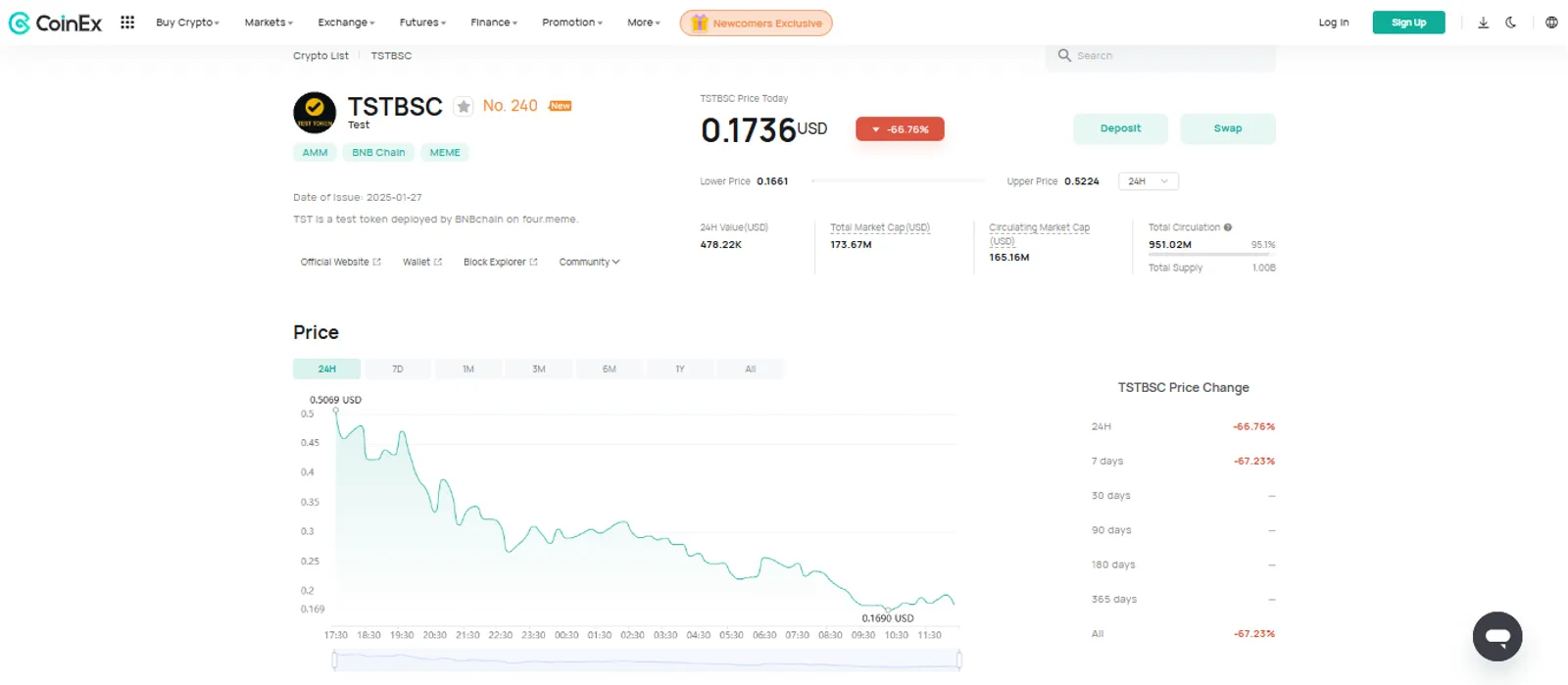Switch chart to All range

click(x=751, y=369)
